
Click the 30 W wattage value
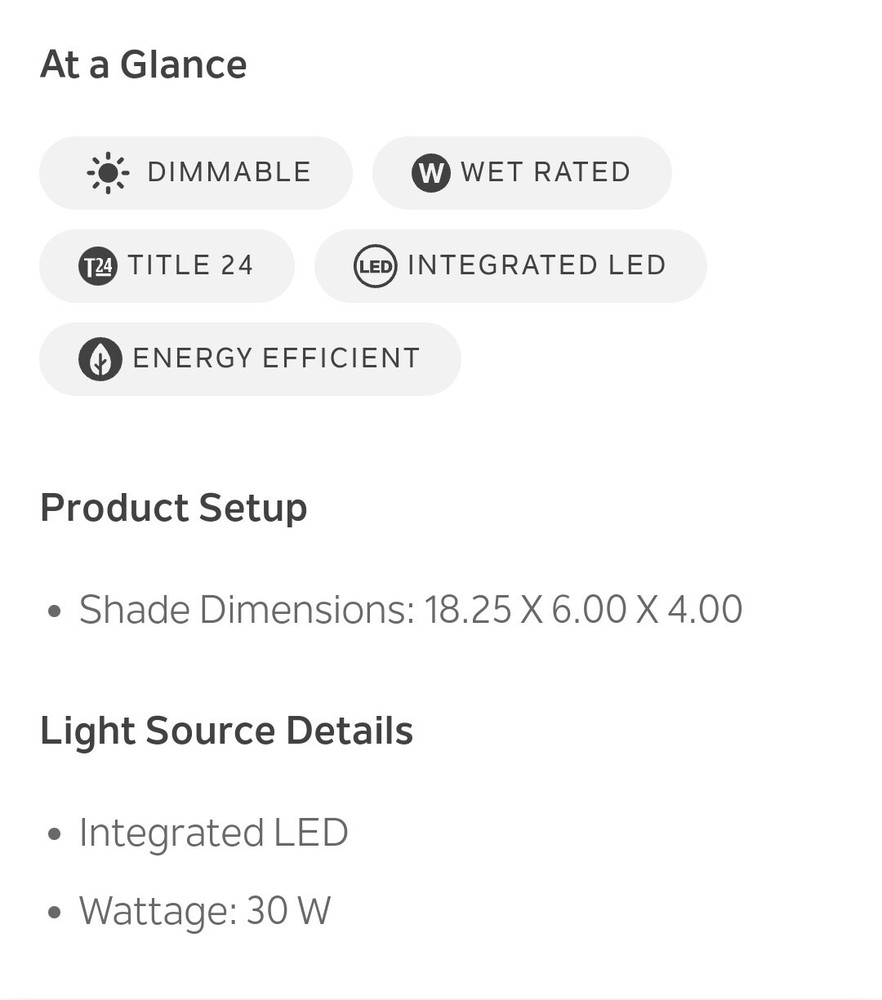coord(288,911)
